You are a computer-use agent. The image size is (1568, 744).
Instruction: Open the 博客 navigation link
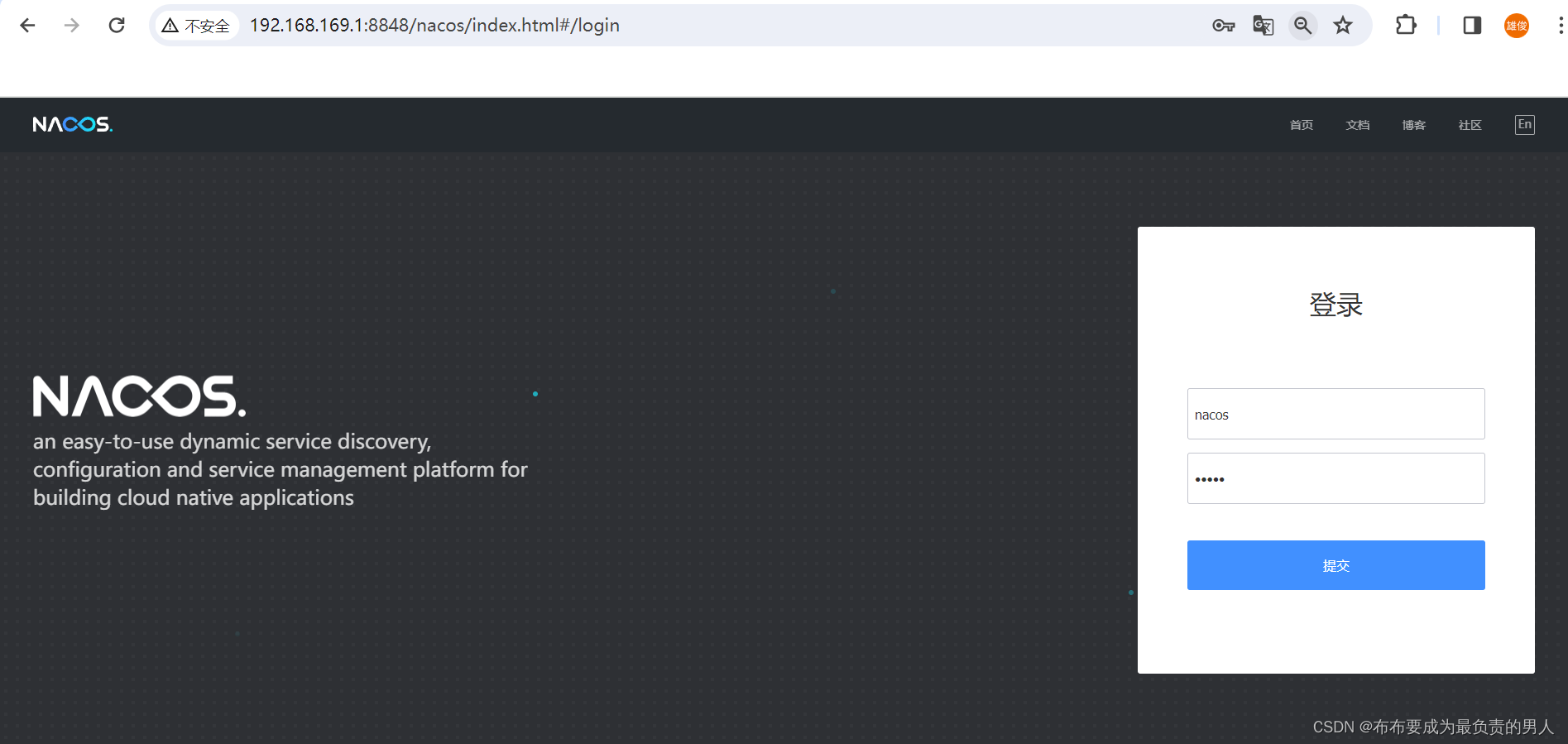click(x=1414, y=125)
